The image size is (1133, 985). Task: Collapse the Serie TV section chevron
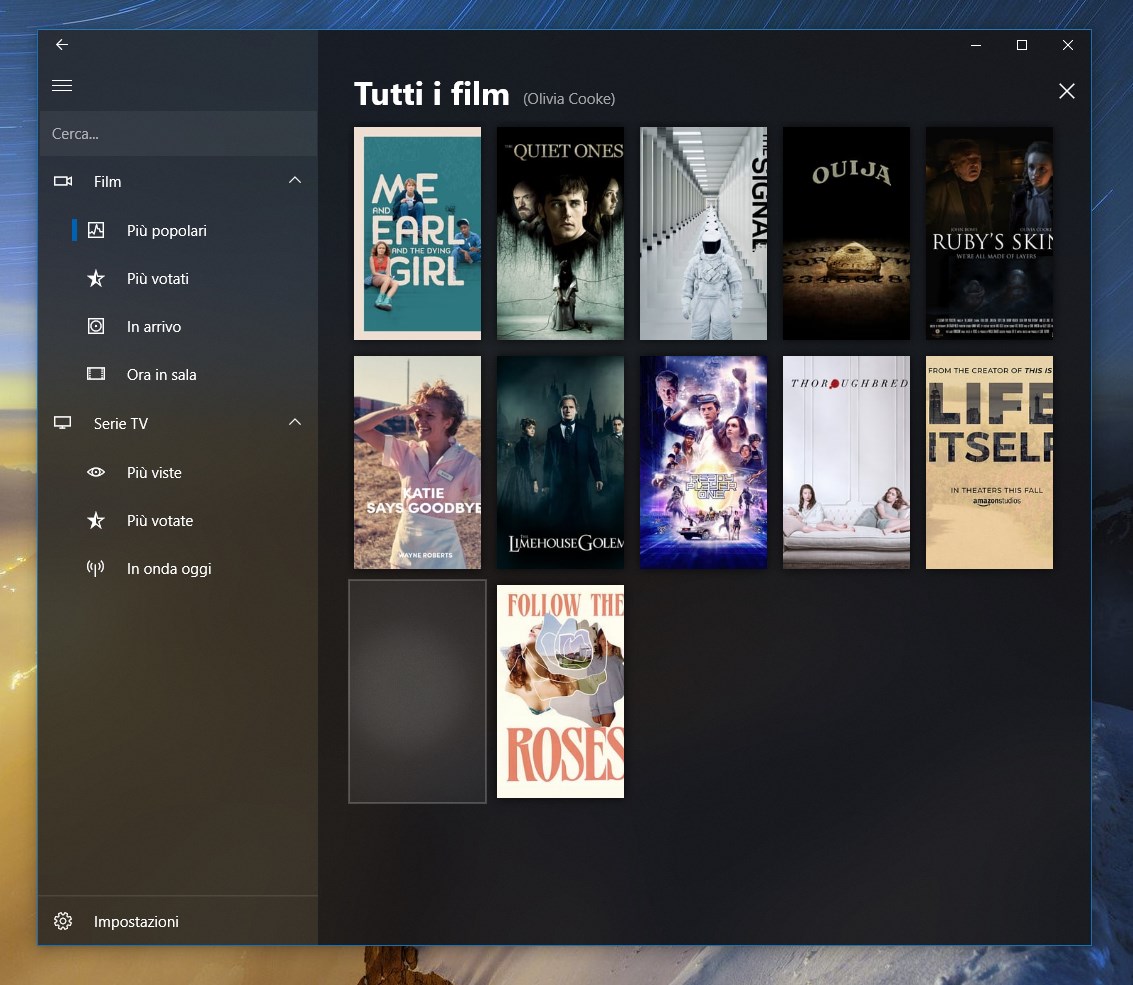[295, 422]
